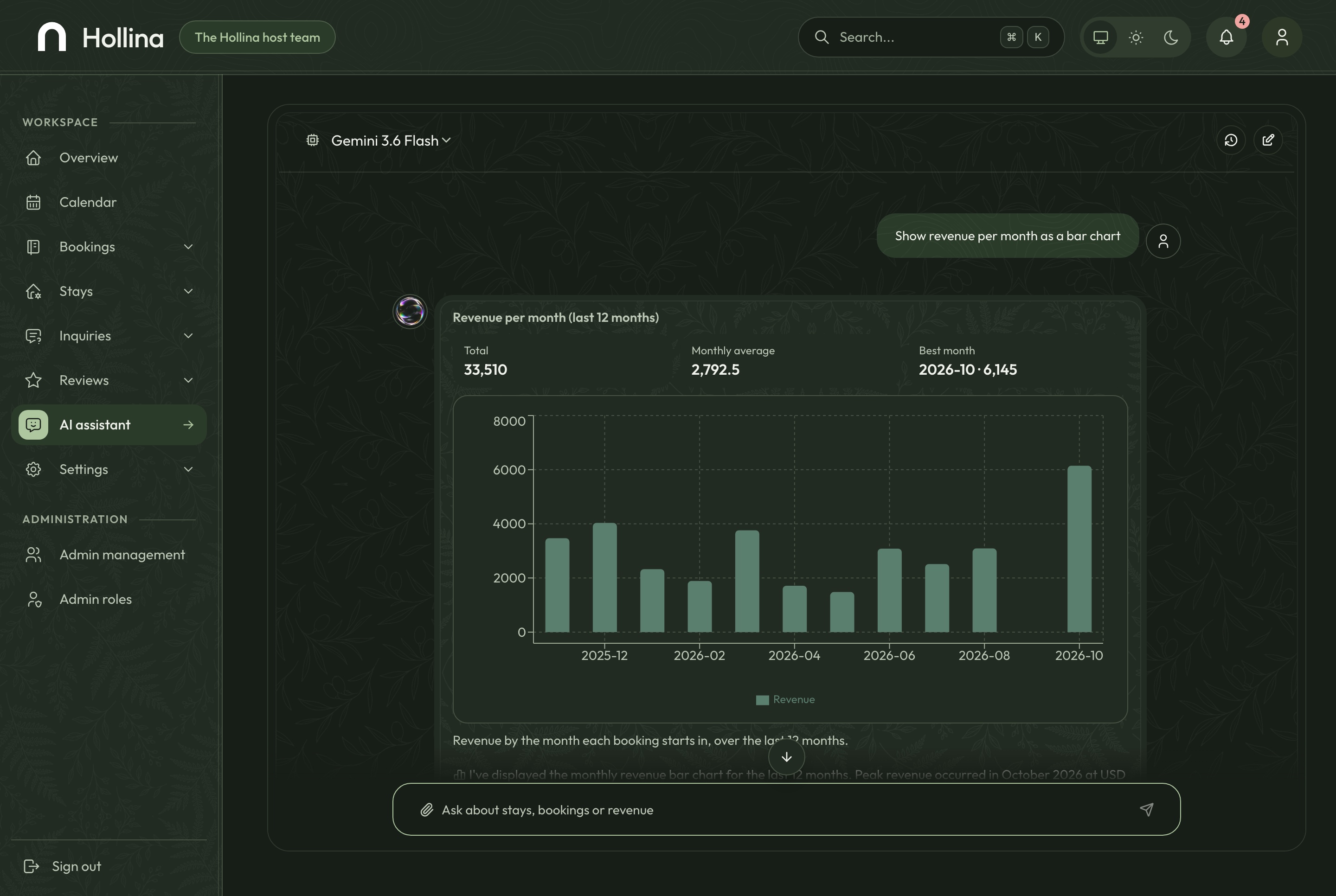Expand the Inquiries submenu chevron
This screenshot has width=1336, height=896.
click(x=188, y=335)
